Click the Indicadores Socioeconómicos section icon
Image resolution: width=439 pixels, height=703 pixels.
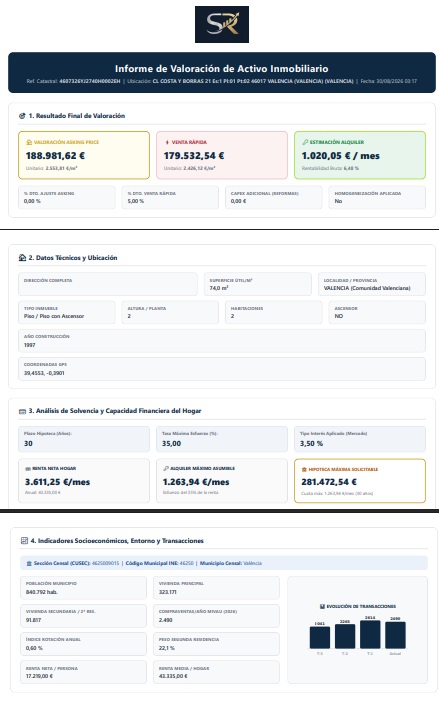click(25, 541)
